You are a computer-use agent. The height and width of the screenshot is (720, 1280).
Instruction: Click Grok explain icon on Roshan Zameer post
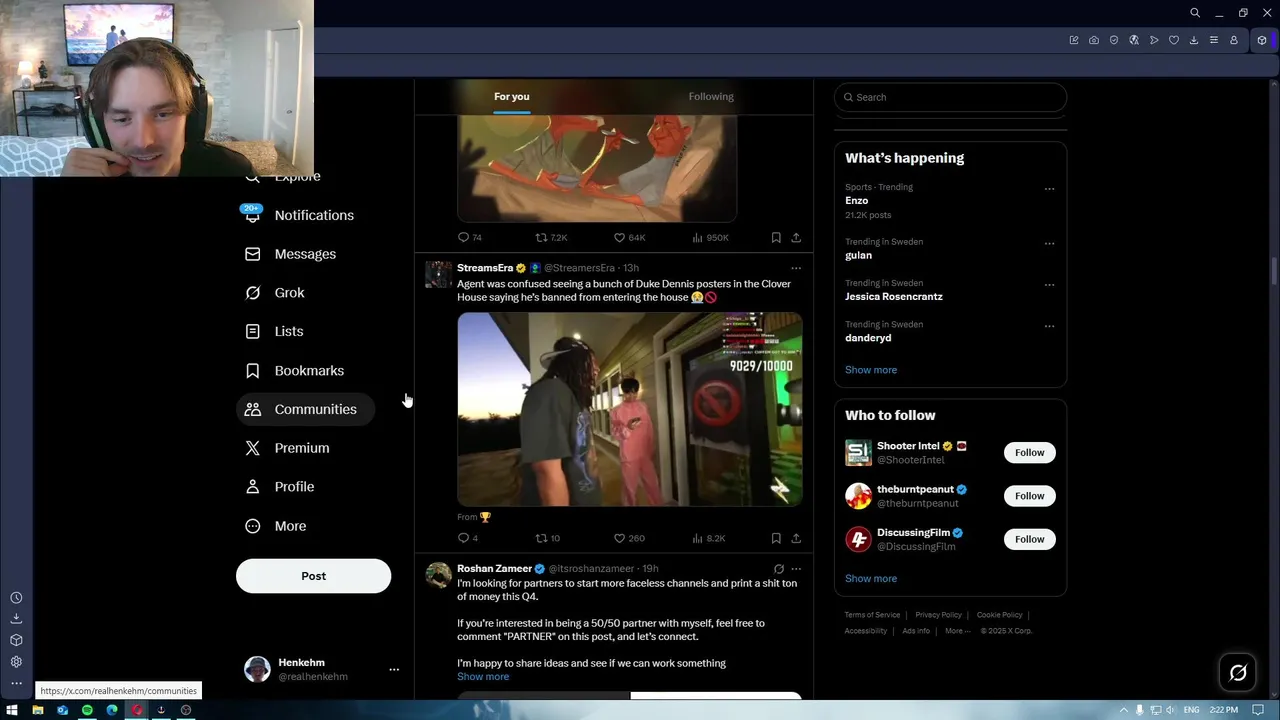[779, 569]
